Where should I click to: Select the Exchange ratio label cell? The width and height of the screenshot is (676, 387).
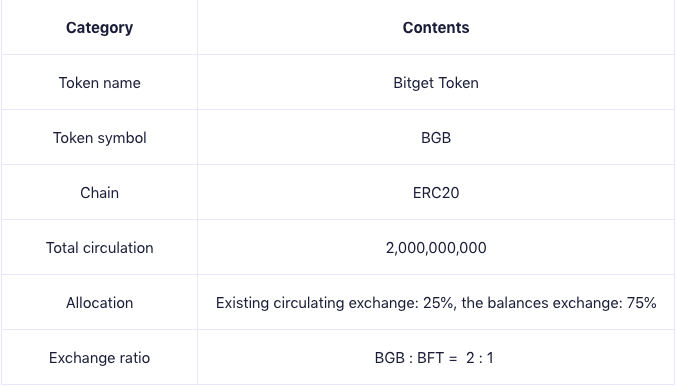(x=99, y=358)
